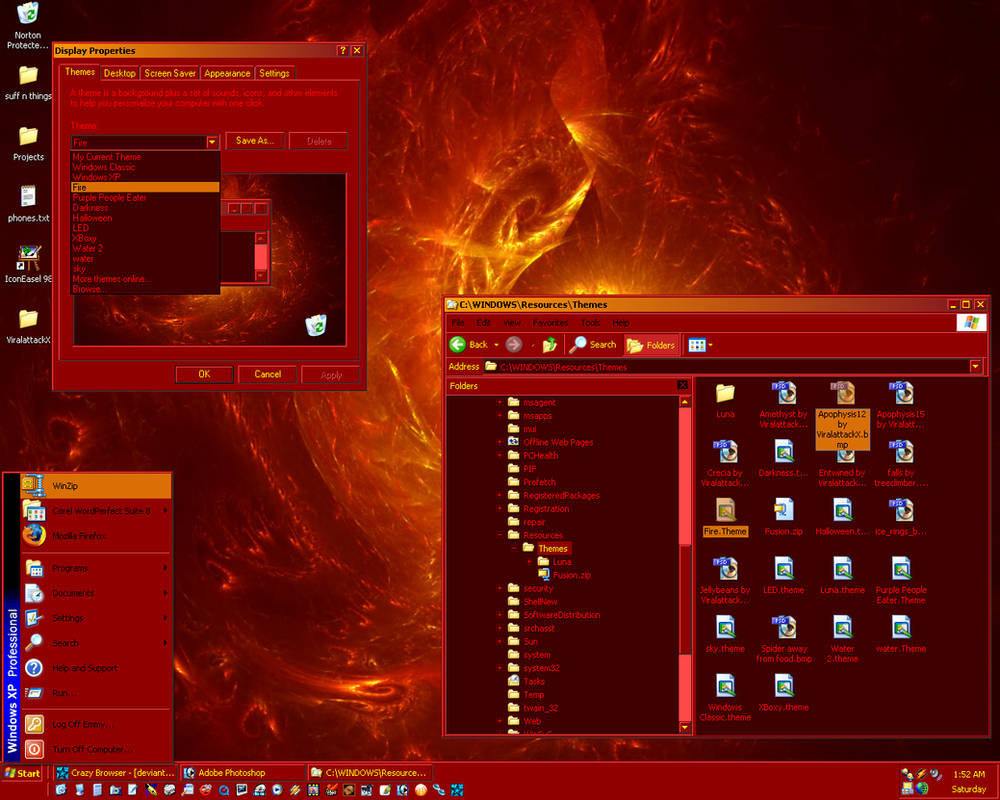Select the Luna folder icon in file list

(x=725, y=393)
